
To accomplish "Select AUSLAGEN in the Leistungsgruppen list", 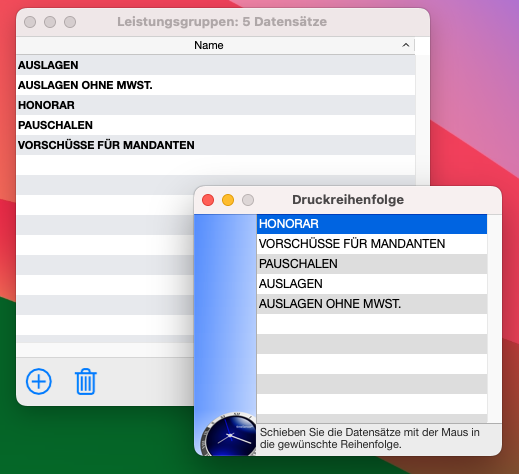I will 216,65.
